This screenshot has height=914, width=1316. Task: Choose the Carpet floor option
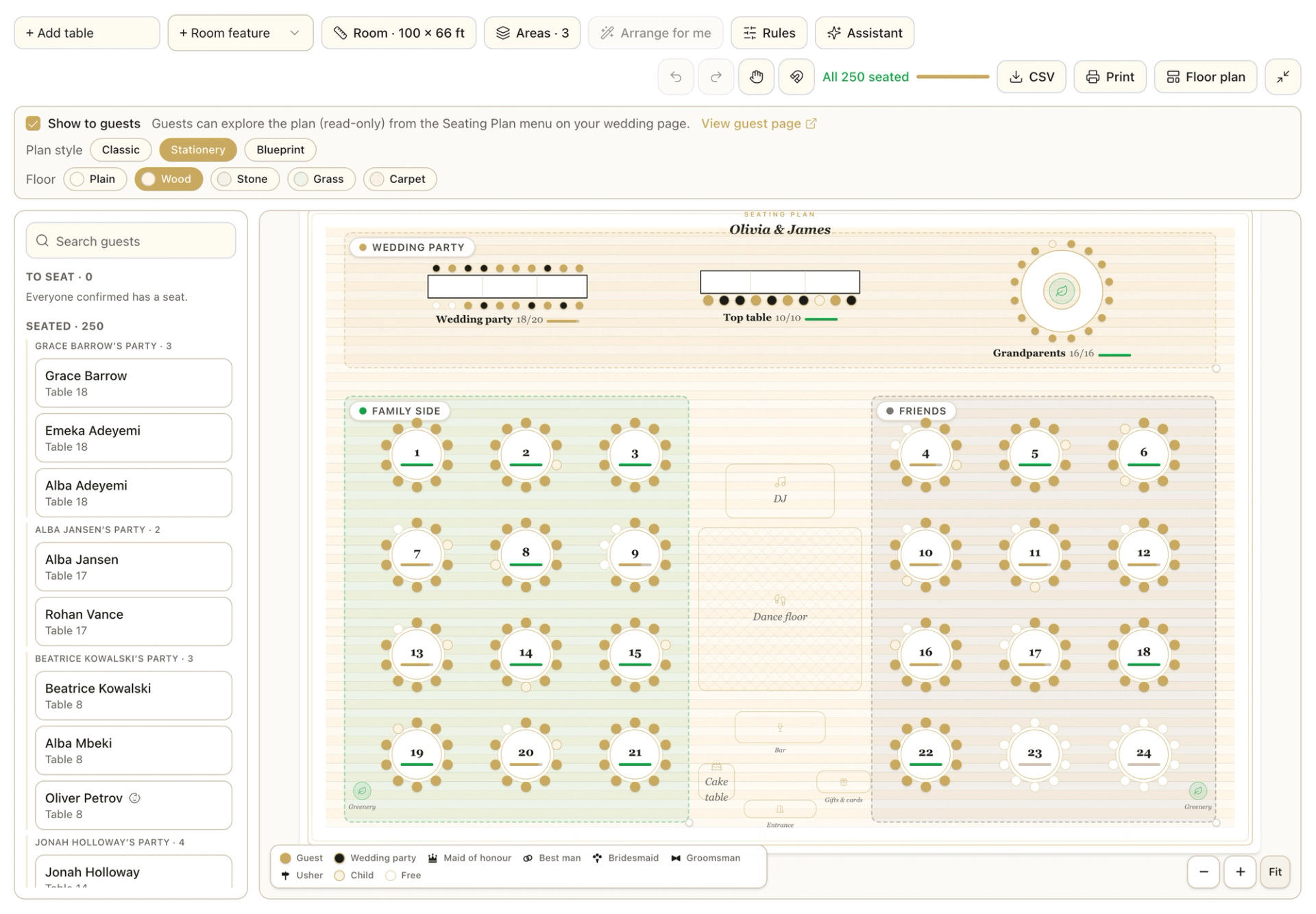(400, 179)
